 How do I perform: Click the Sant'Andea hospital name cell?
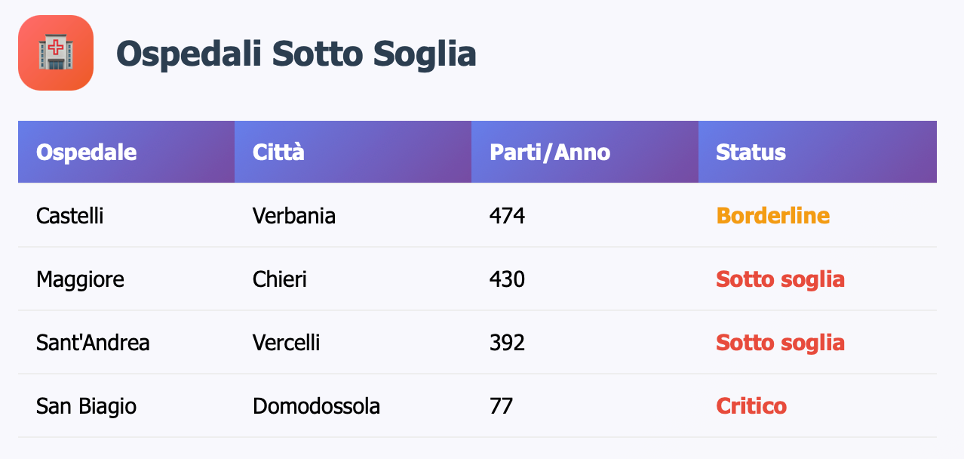(x=93, y=343)
